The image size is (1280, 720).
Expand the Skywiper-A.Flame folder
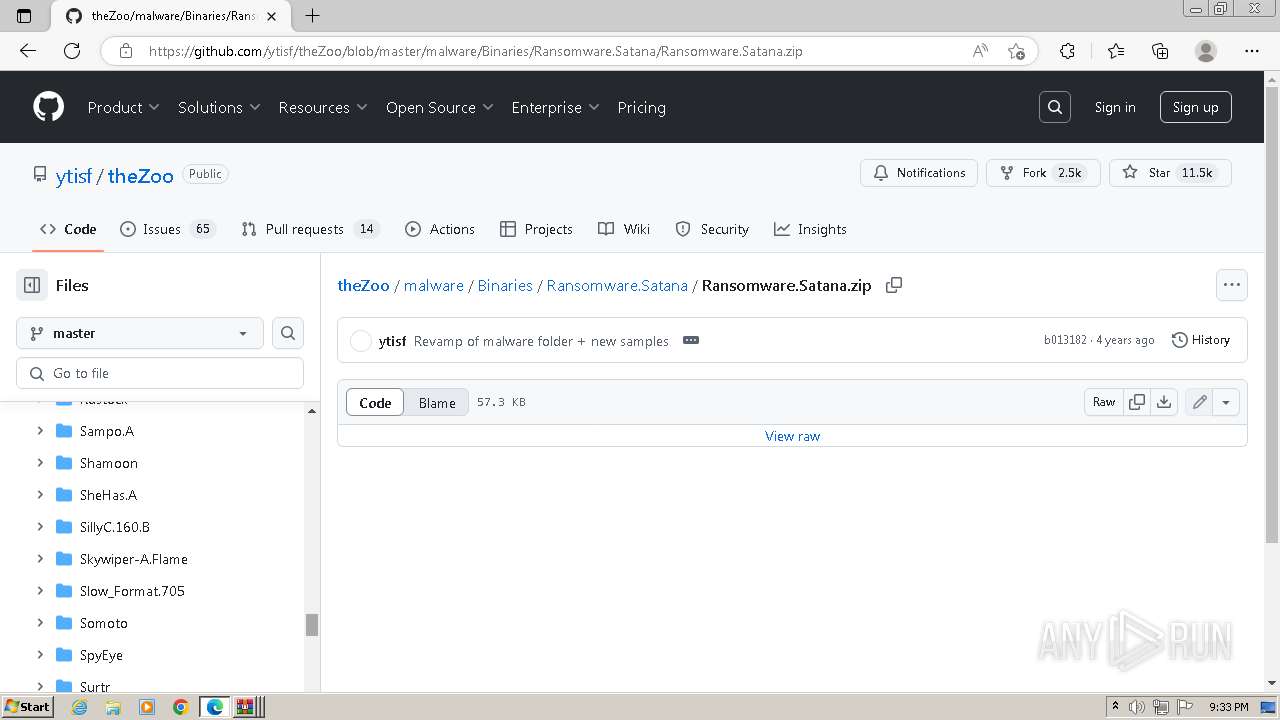[x=40, y=559]
